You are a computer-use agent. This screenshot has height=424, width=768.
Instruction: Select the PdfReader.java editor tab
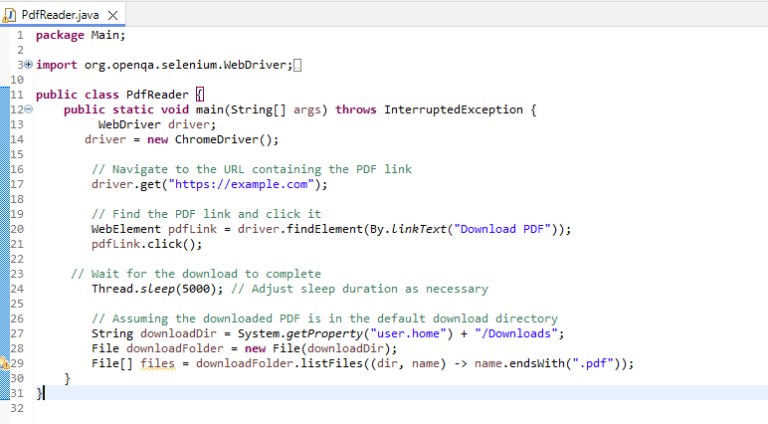click(63, 15)
